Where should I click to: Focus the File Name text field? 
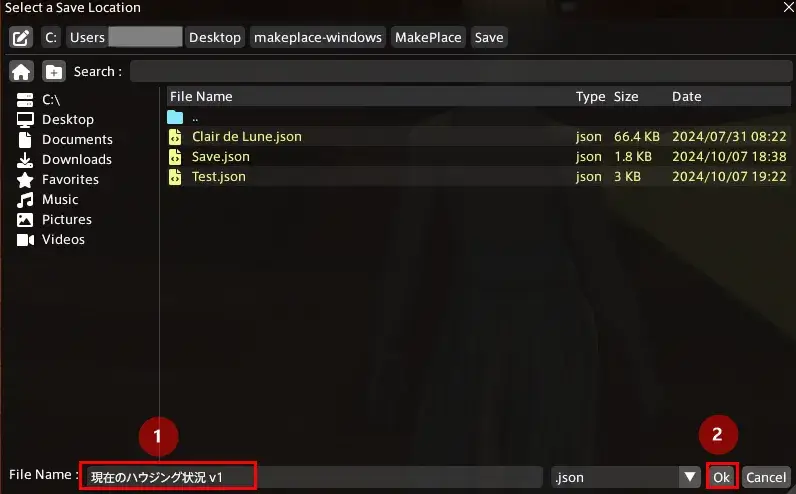tap(313, 477)
